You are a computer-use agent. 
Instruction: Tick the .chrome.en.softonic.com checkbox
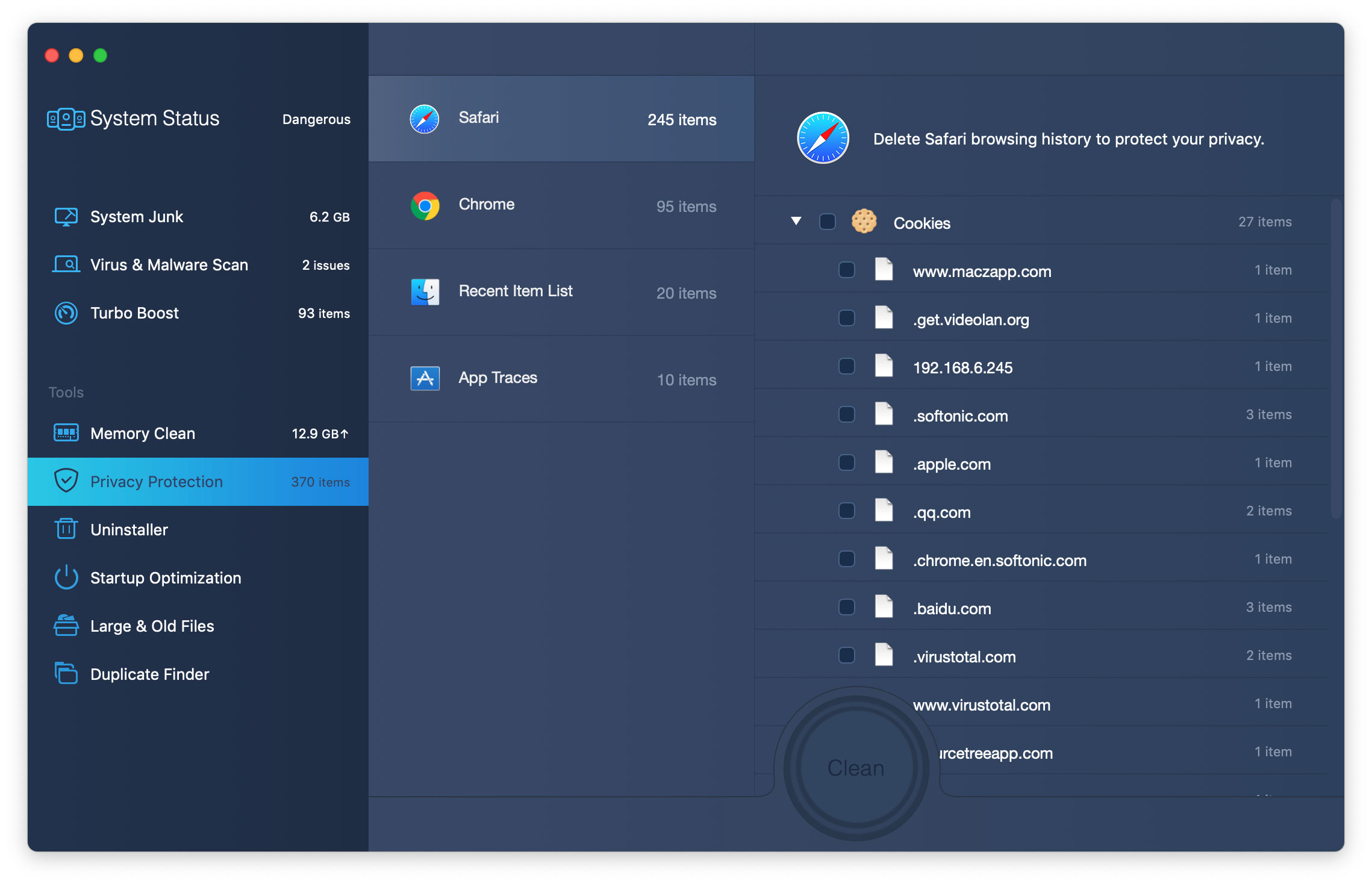coord(847,559)
